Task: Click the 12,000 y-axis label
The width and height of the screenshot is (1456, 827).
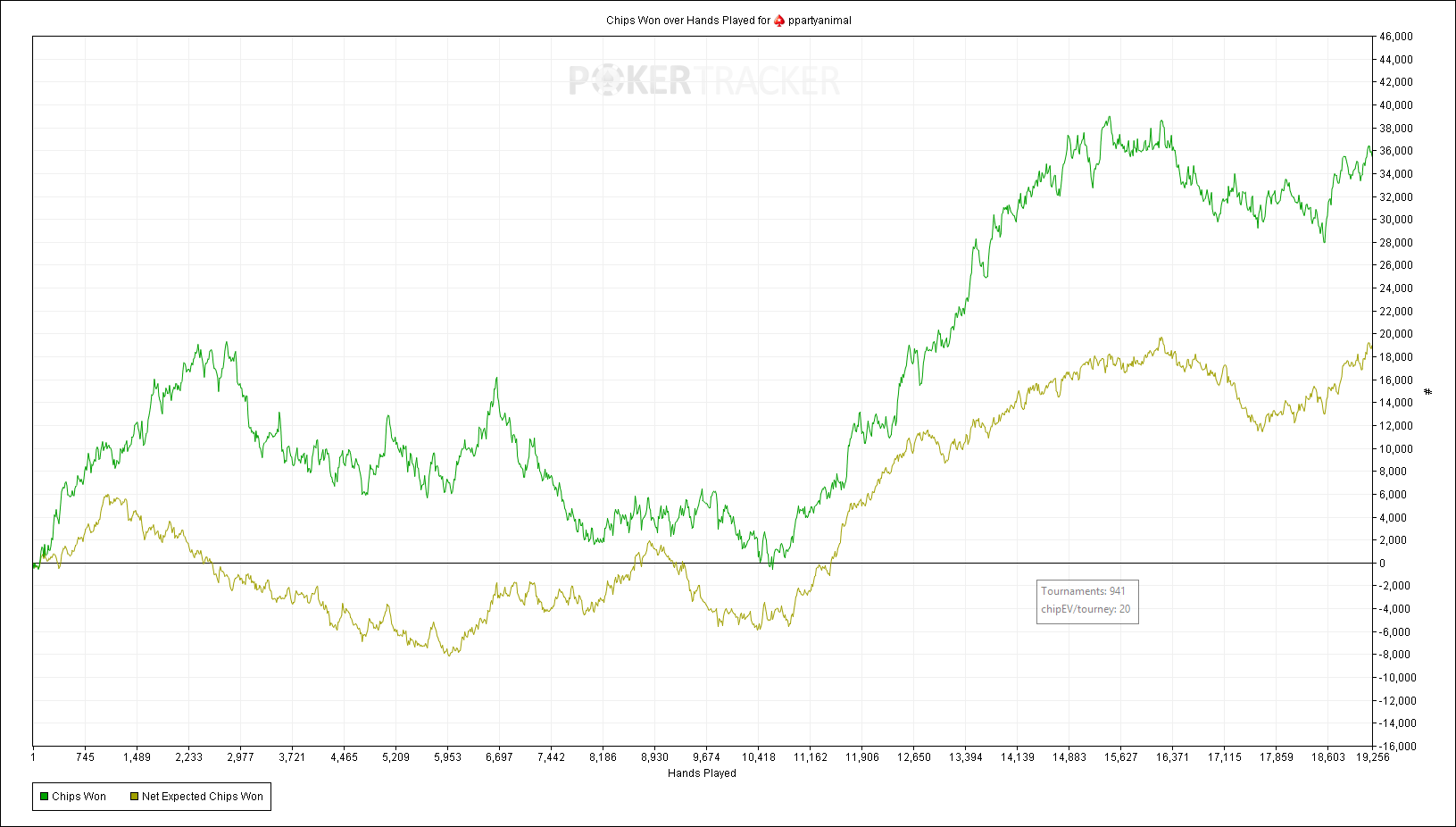Action: 1396,426
